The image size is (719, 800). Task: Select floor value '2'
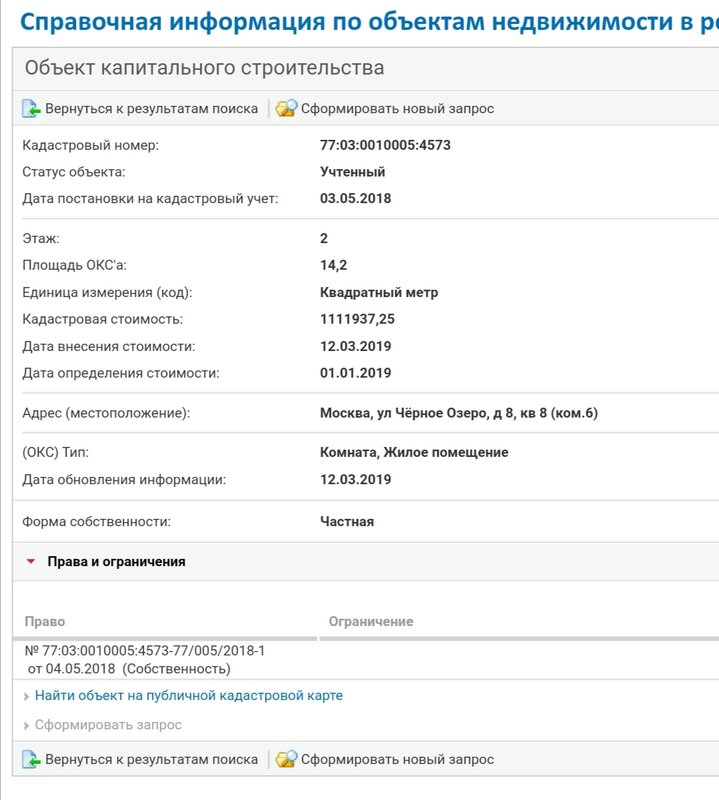click(x=324, y=238)
